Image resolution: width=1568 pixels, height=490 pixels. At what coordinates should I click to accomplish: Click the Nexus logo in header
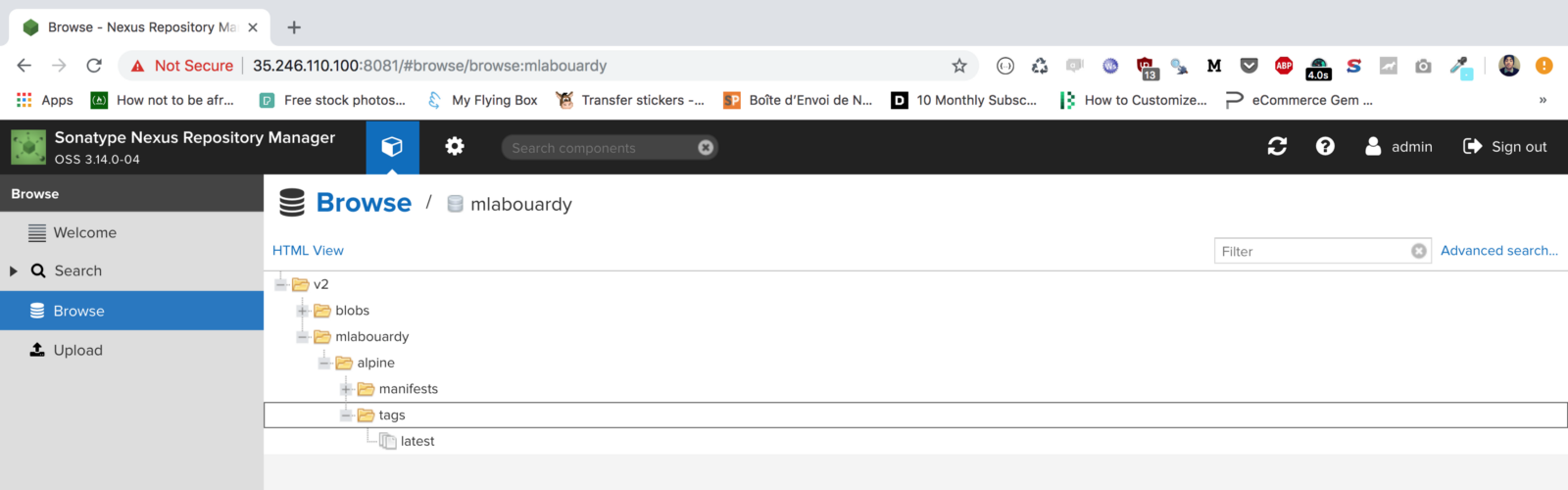coord(28,147)
